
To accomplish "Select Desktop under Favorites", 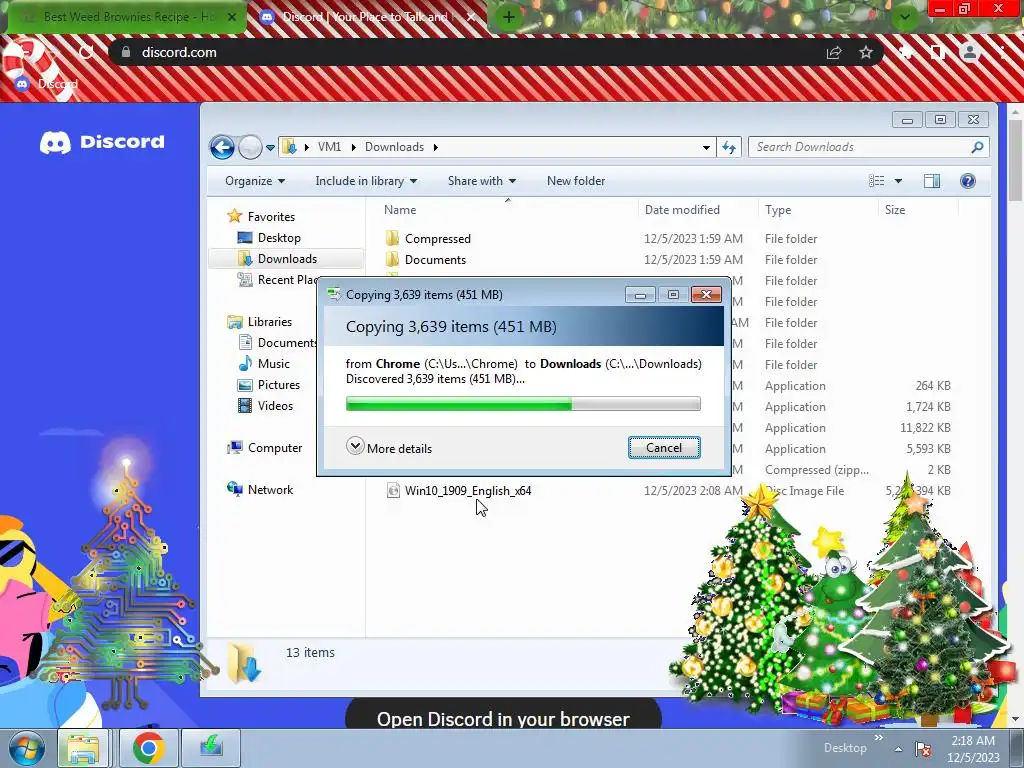I will (x=279, y=238).
